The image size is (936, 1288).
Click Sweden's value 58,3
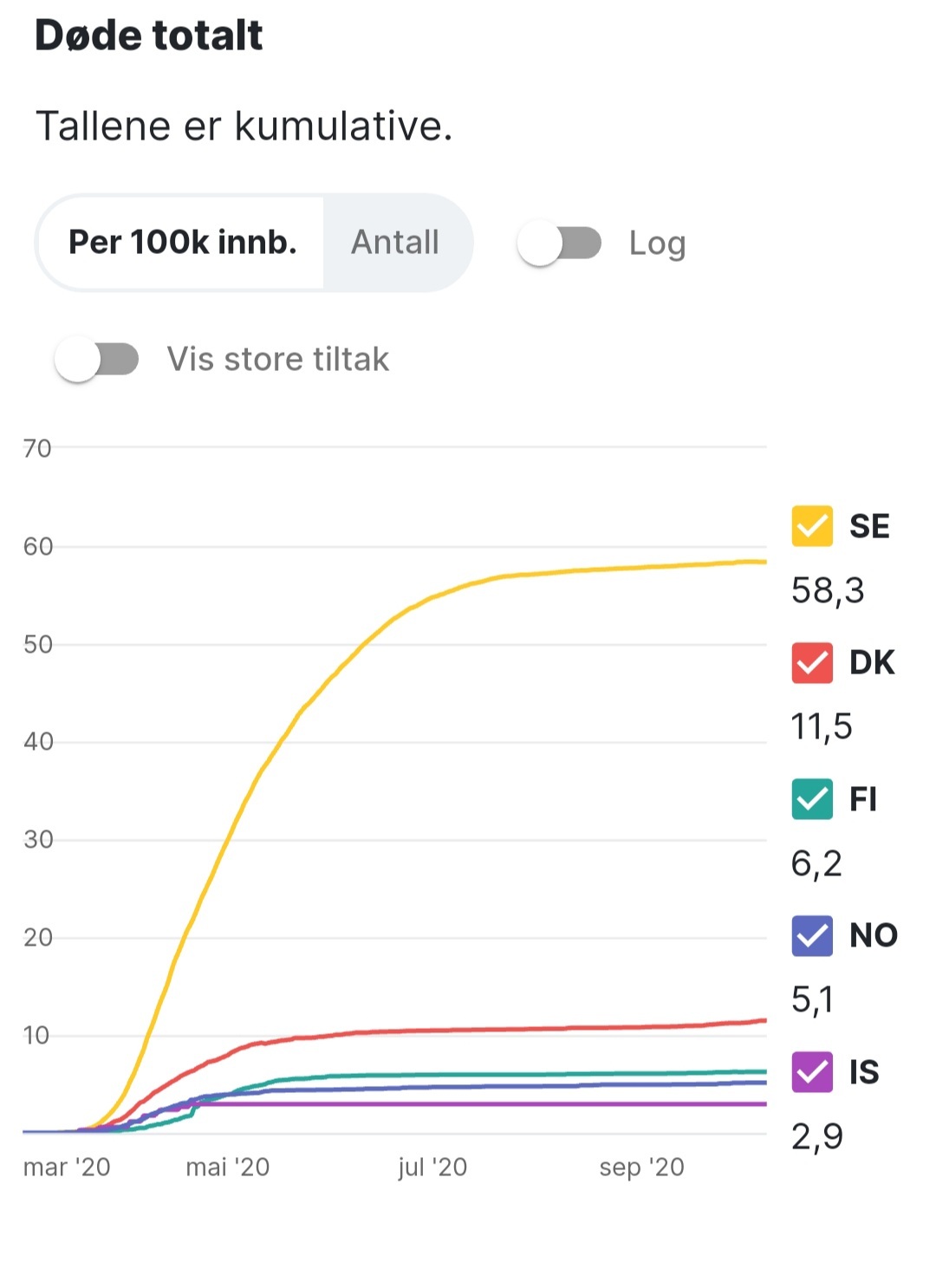coord(828,590)
